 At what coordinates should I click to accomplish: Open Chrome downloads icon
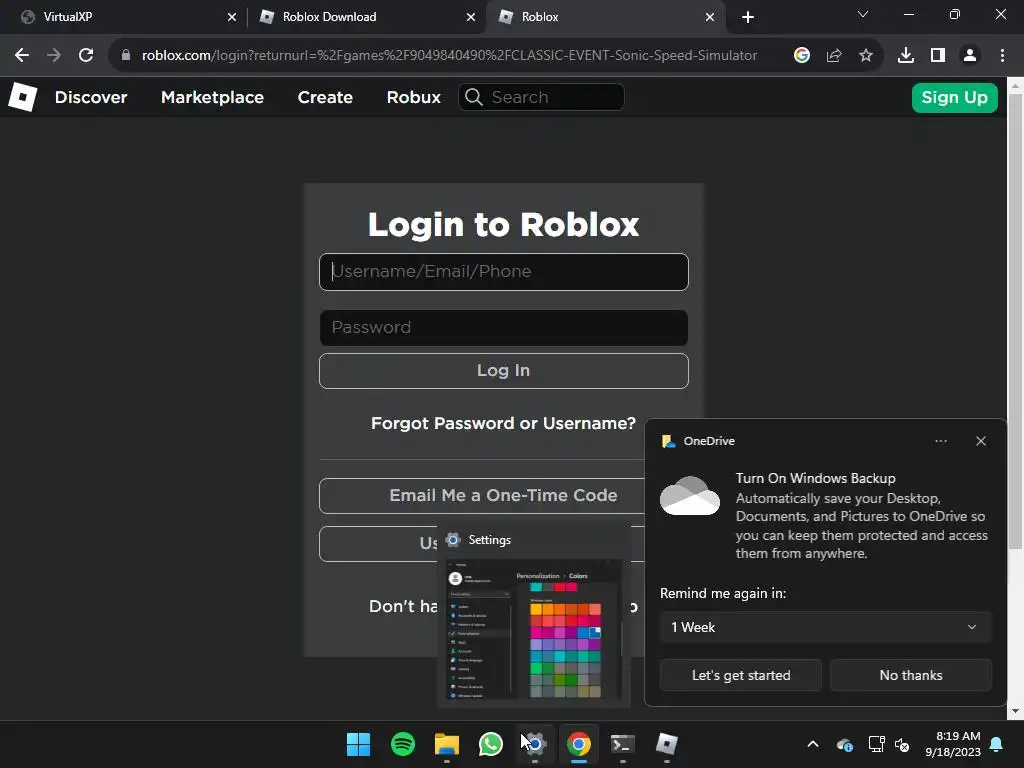[x=906, y=56]
